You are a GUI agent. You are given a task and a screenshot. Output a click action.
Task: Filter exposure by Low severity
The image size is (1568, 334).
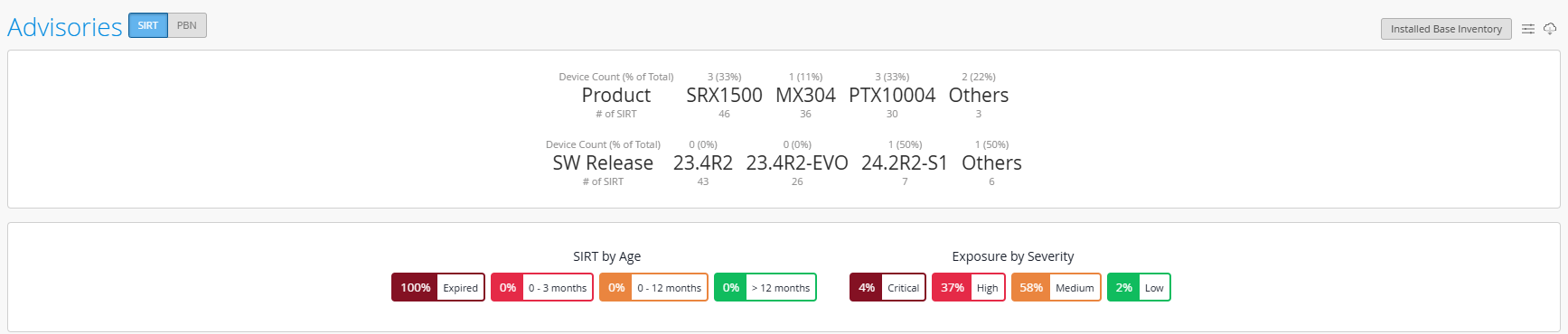pos(1139,287)
